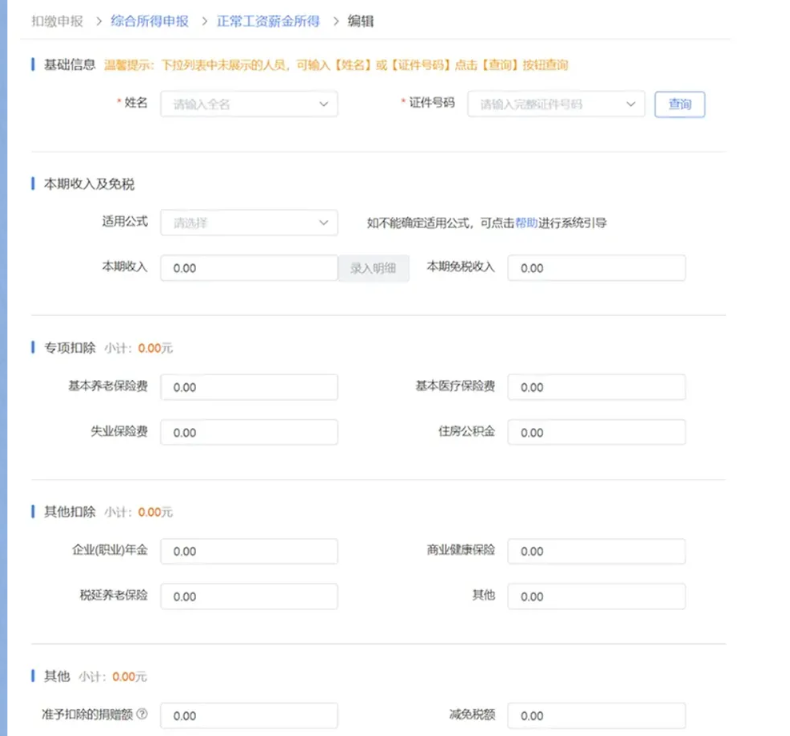Focus the 本期免税收入 input field
This screenshot has width=790, height=736.
click(x=596, y=268)
